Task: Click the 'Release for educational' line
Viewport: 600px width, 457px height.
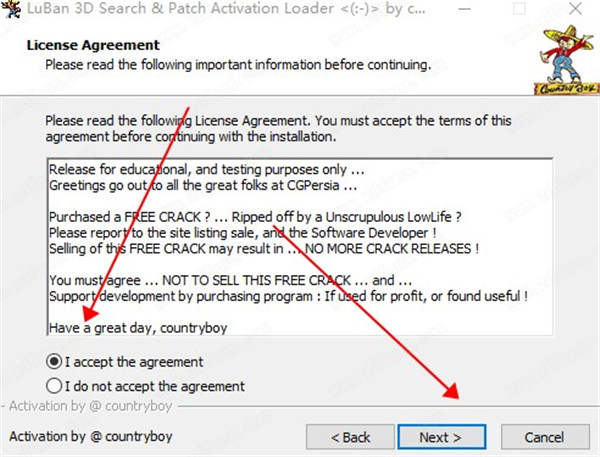Action: pyautogui.click(x=207, y=170)
